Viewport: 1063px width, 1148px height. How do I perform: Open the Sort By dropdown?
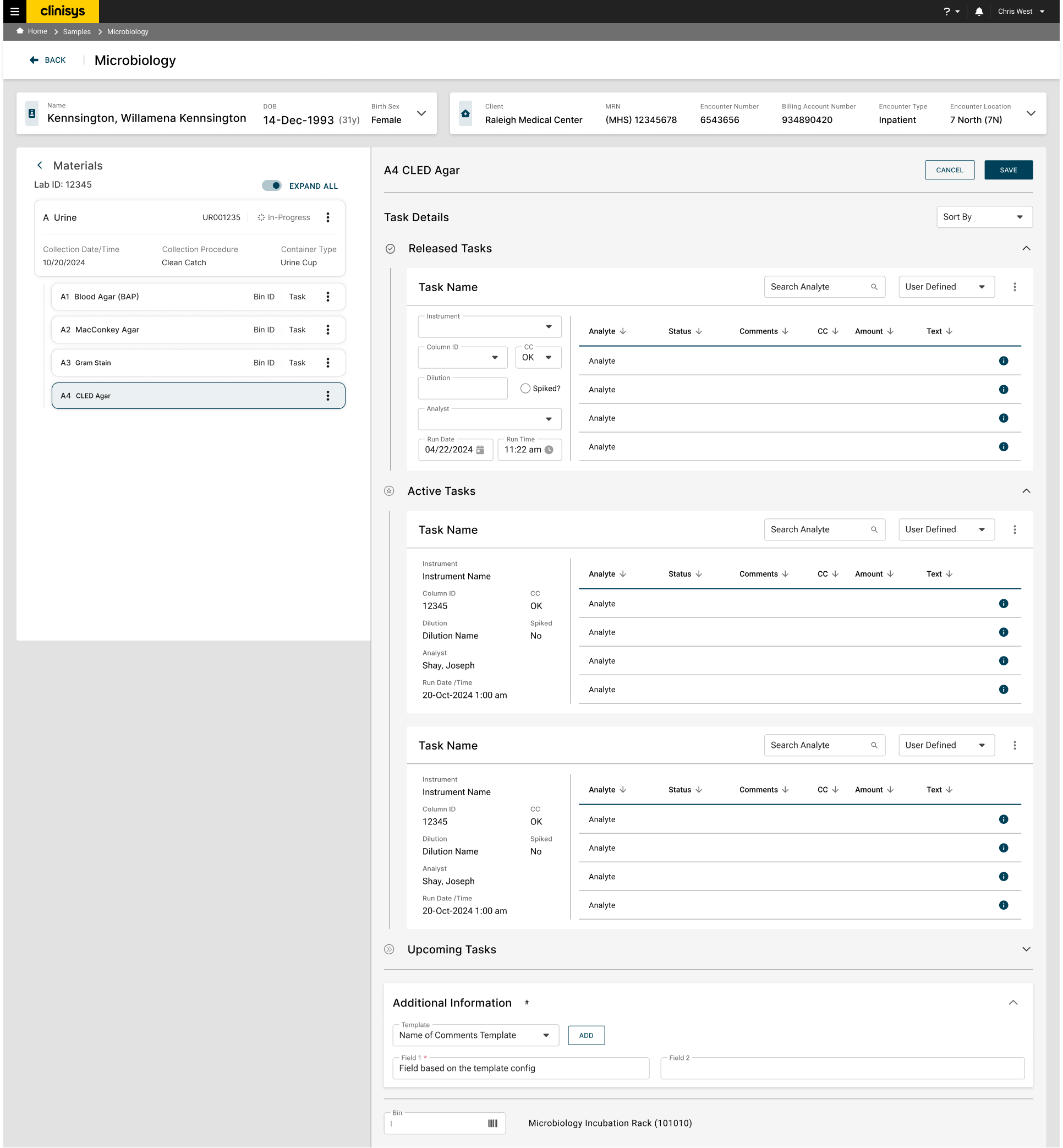(984, 217)
